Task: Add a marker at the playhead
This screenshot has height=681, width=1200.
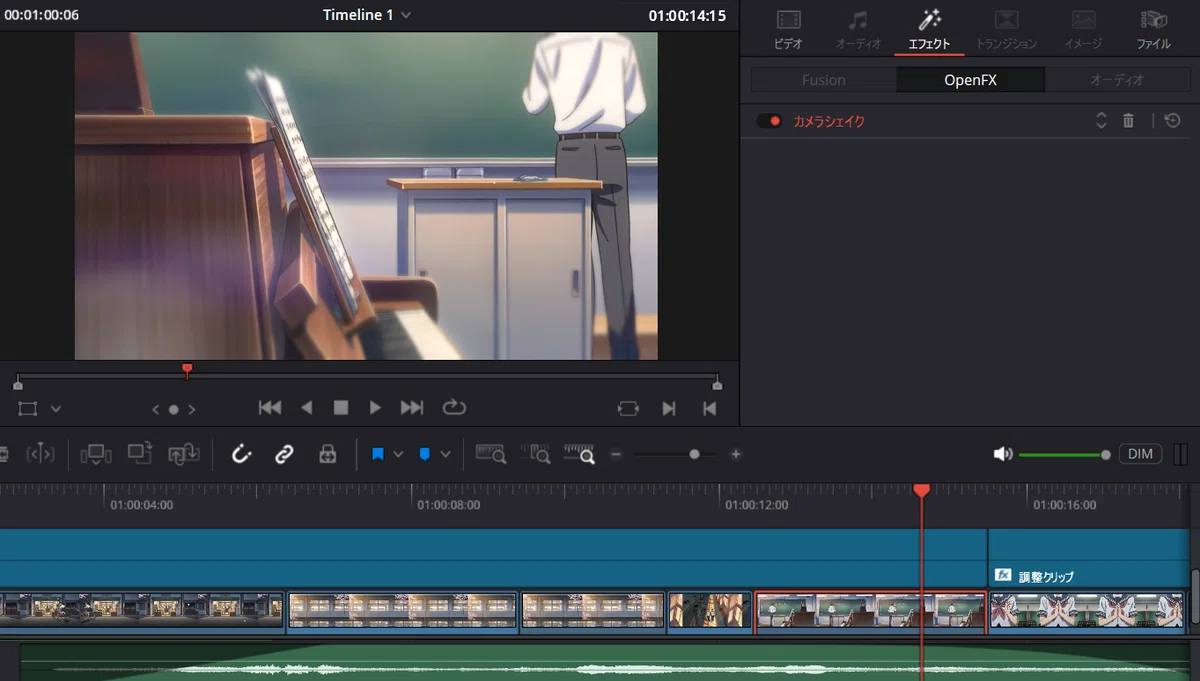Action: 424,454
